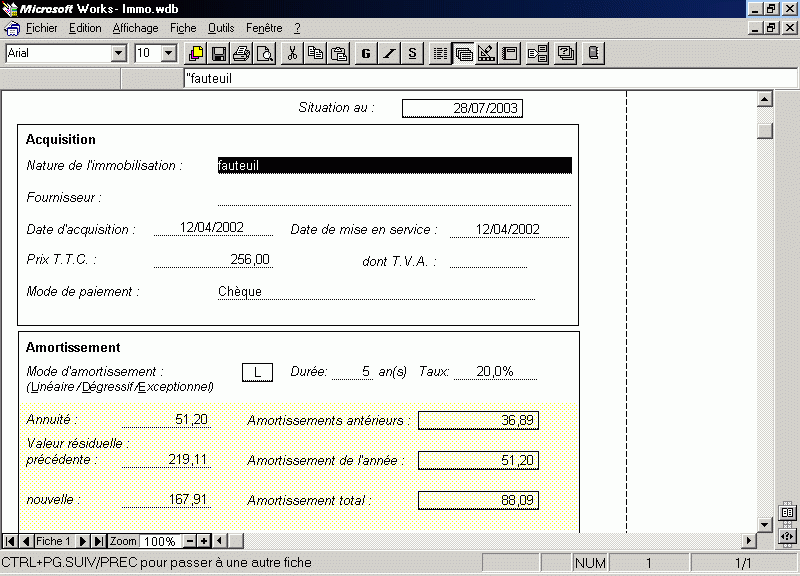This screenshot has width=800, height=576.
Task: Click the Works document icon beside Fichier
Action: pyautogui.click(x=12, y=29)
